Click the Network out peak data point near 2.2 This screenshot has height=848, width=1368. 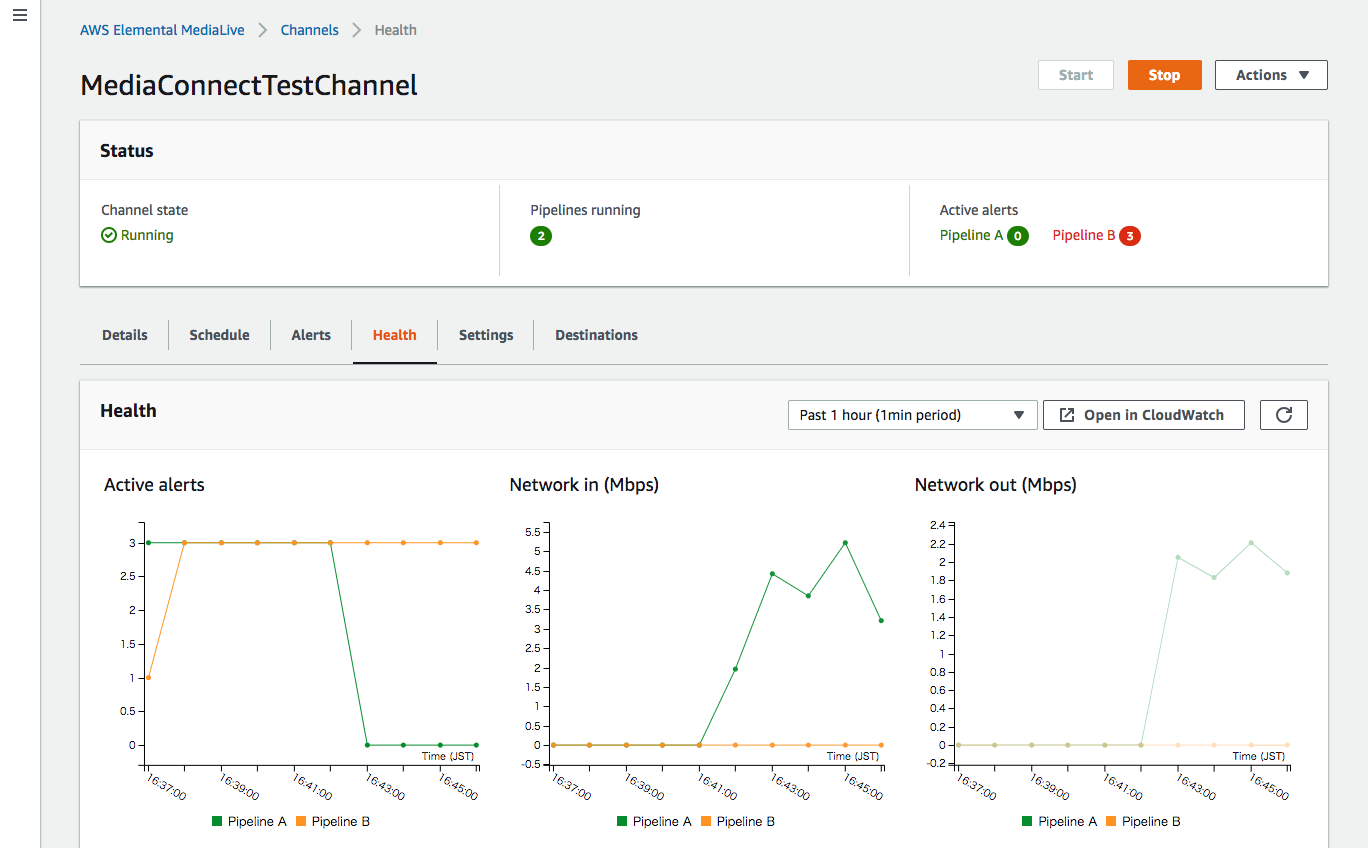tap(1251, 543)
